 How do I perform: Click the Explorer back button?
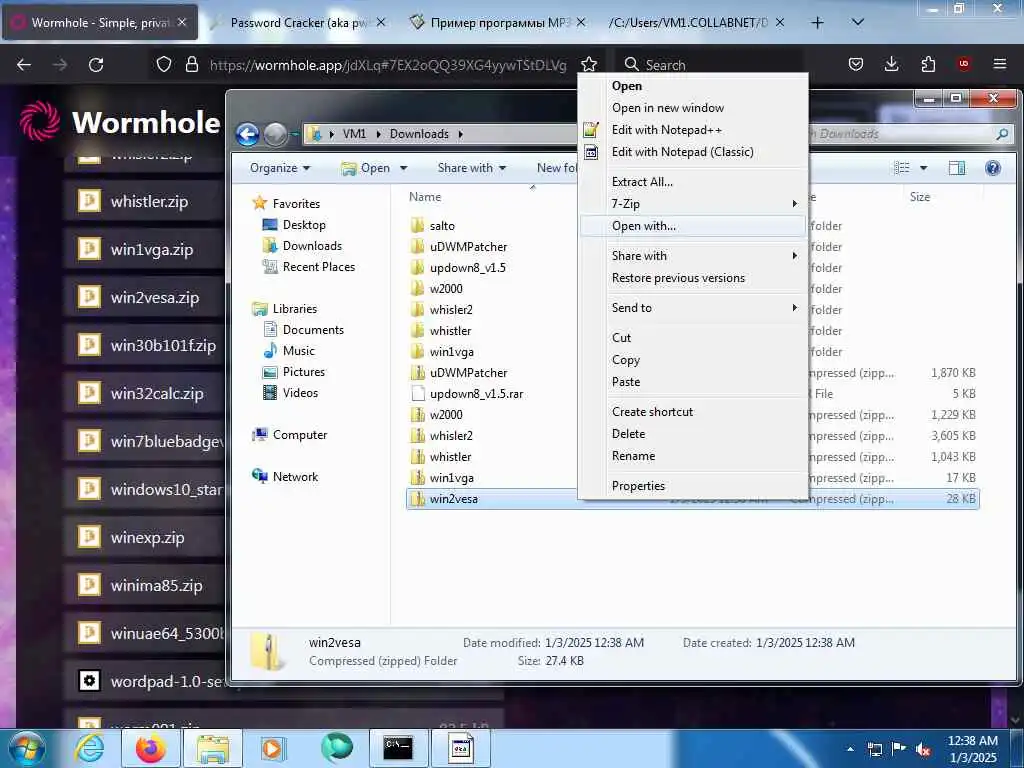(x=248, y=135)
